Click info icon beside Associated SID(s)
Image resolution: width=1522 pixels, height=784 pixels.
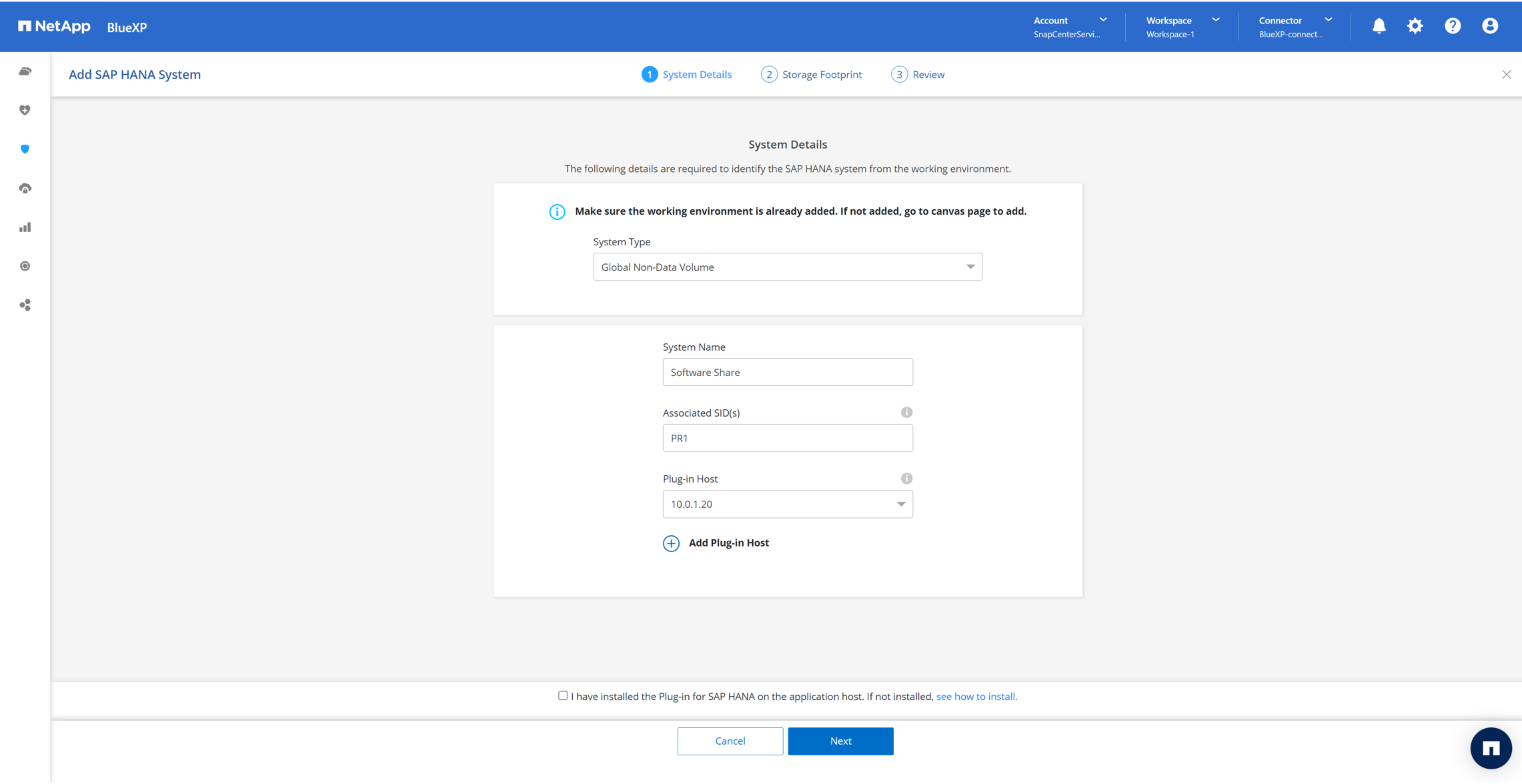click(906, 413)
